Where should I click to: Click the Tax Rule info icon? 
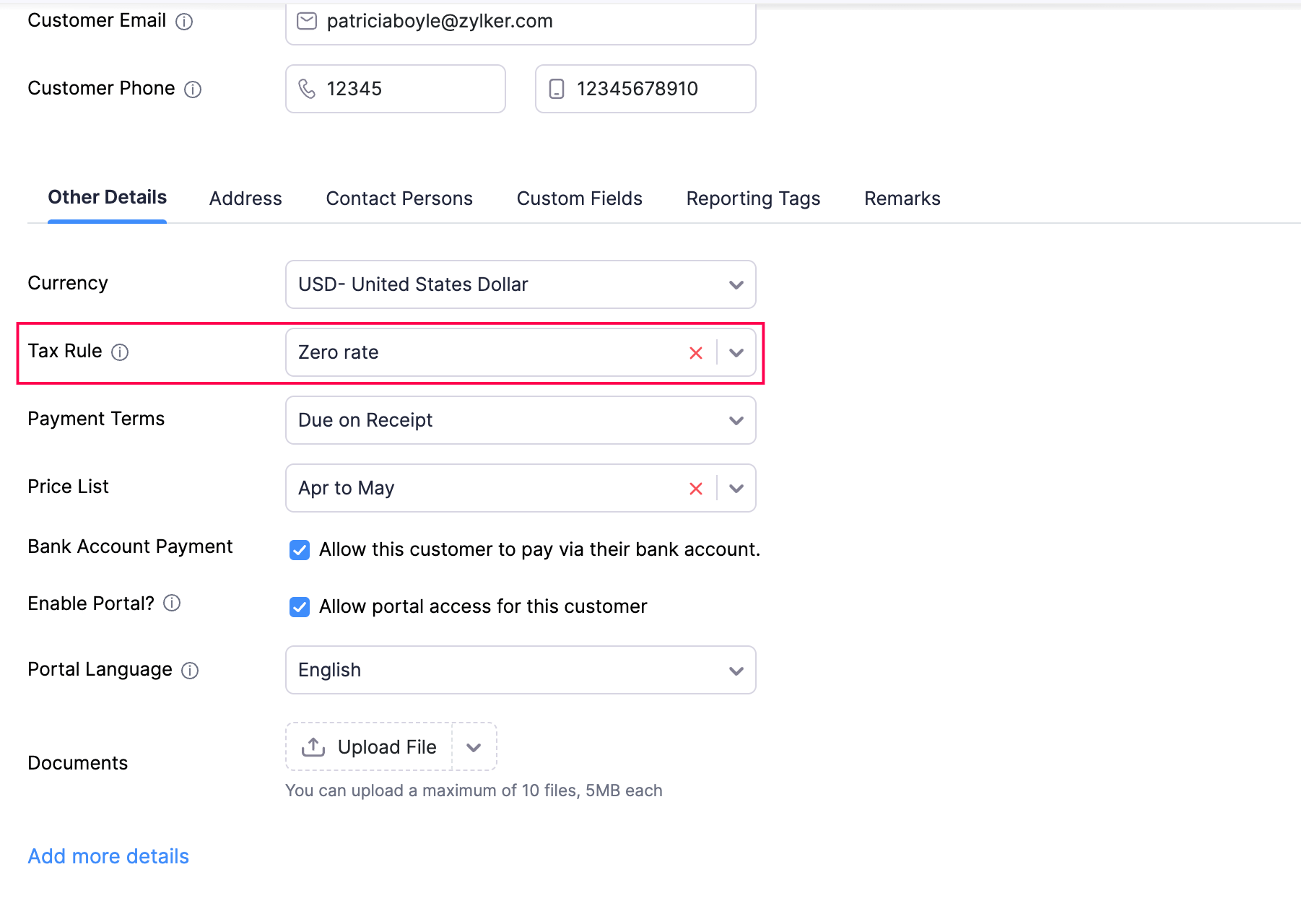(120, 352)
